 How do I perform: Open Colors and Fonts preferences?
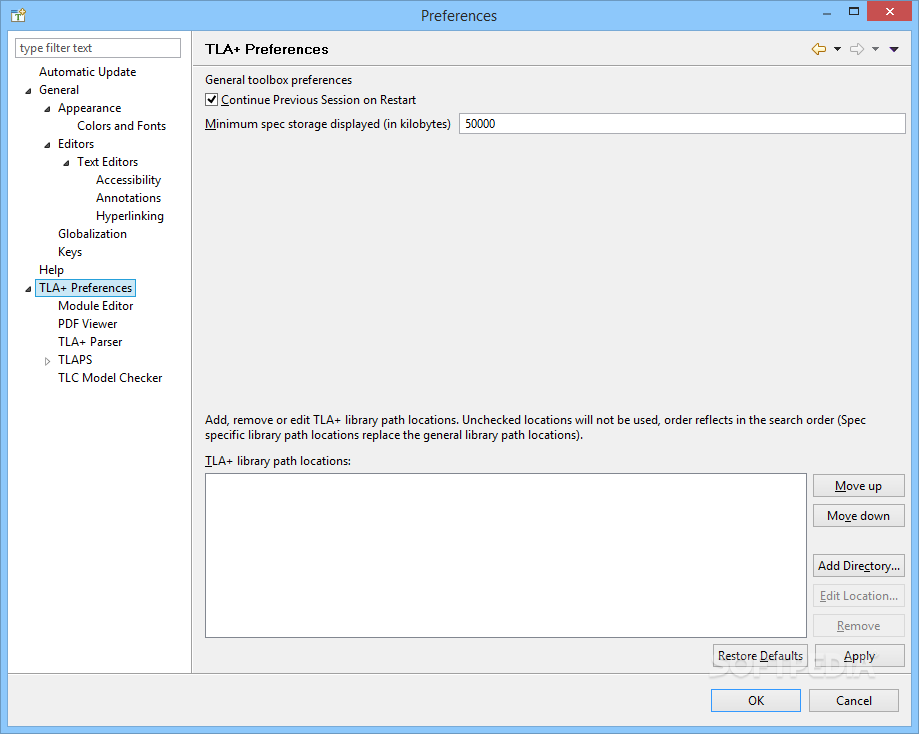pos(121,126)
